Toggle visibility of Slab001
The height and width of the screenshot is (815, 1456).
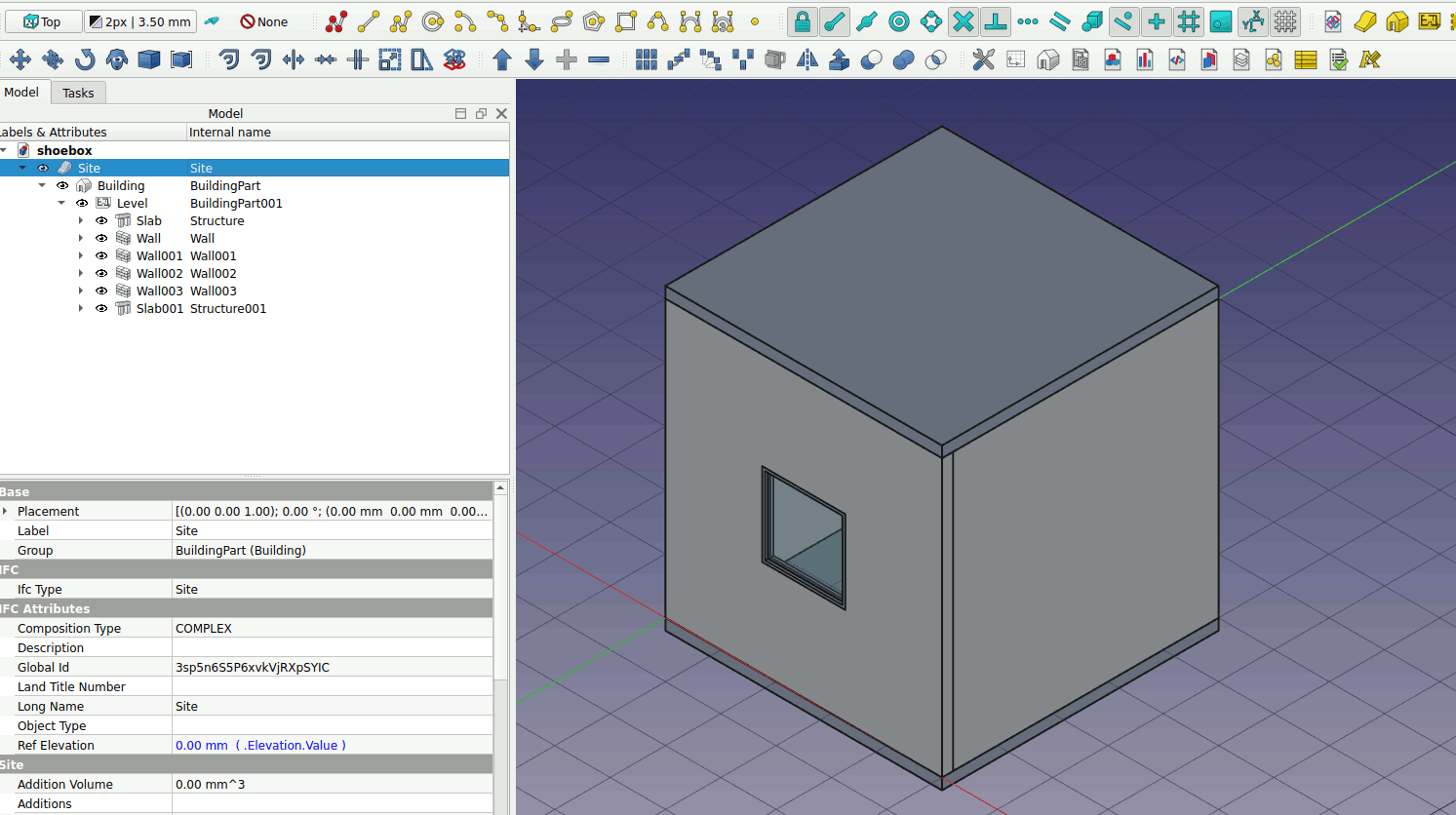click(101, 309)
